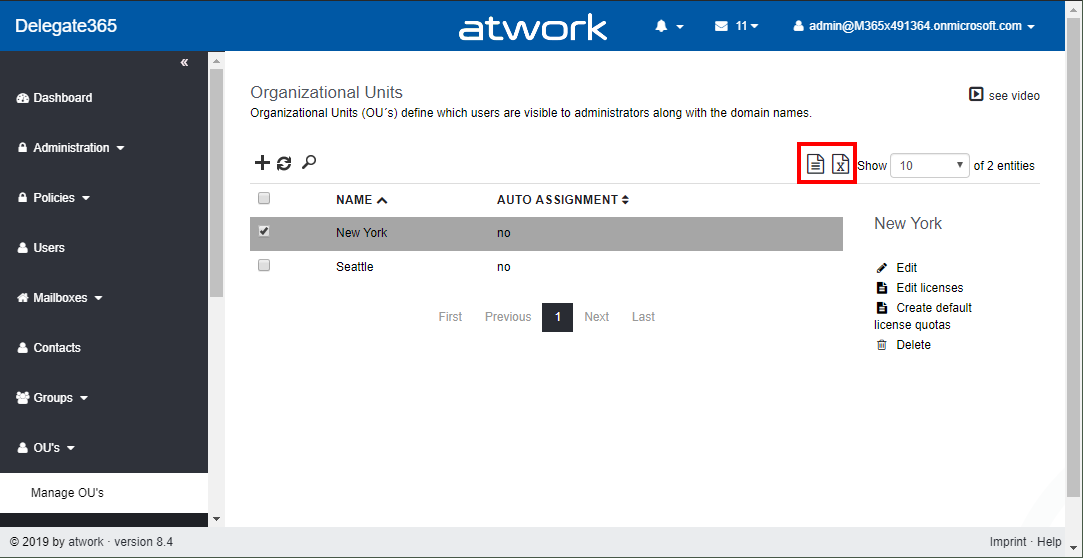Go to Users in sidebar

[x=41, y=247]
